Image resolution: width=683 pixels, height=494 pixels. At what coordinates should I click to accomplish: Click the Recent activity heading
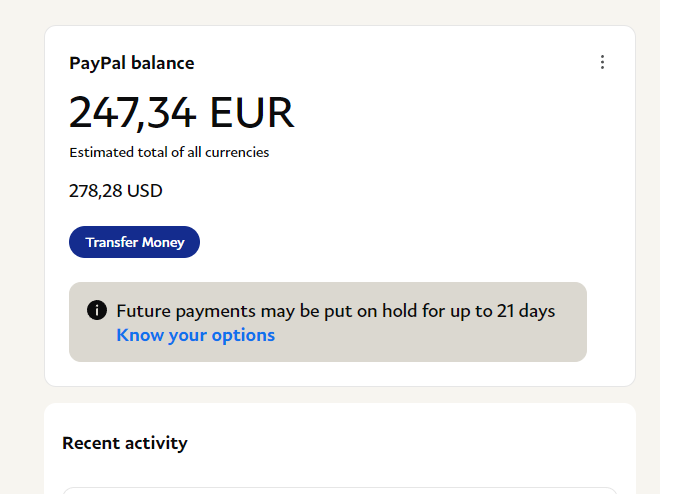[125, 443]
